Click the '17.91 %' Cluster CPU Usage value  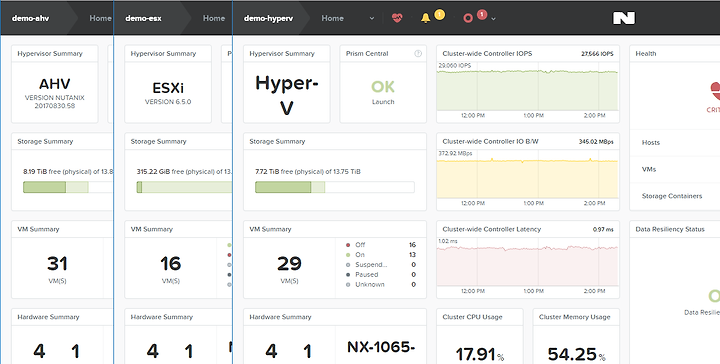pyautogui.click(x=480, y=355)
